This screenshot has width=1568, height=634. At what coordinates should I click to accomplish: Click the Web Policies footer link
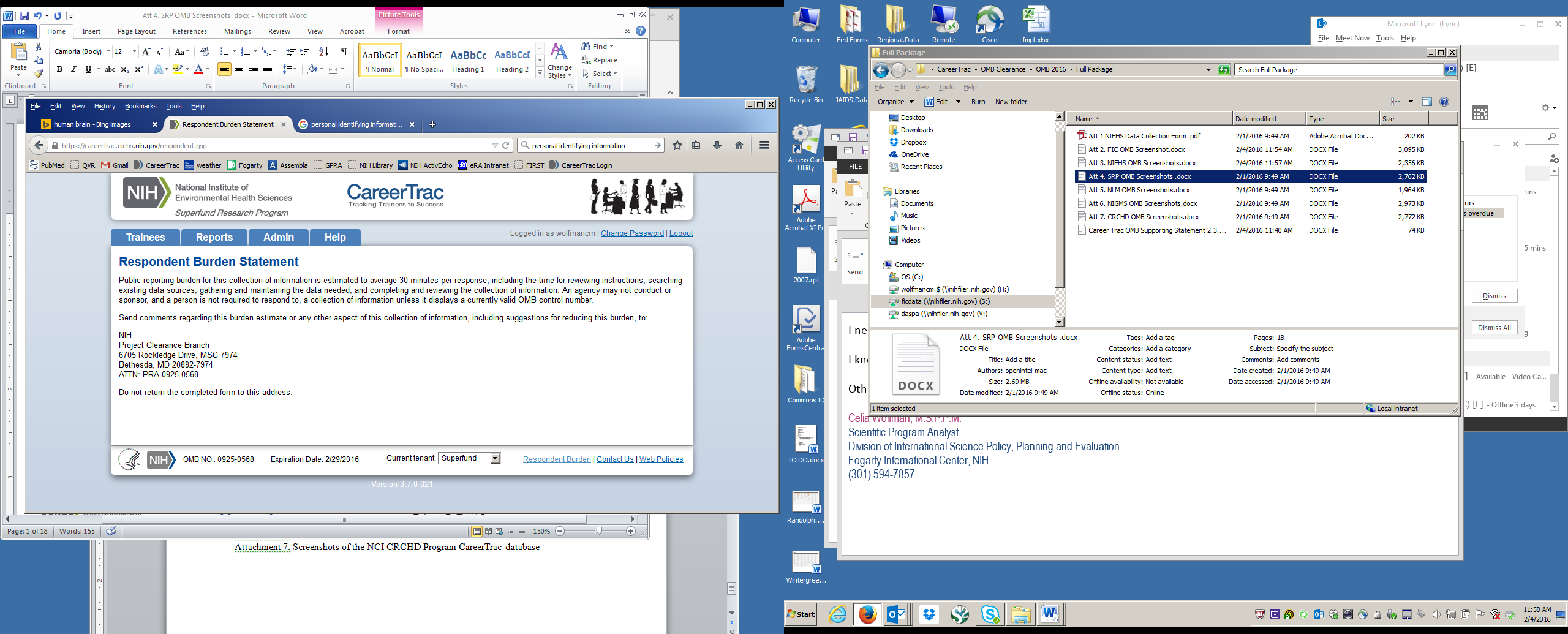[661, 459]
